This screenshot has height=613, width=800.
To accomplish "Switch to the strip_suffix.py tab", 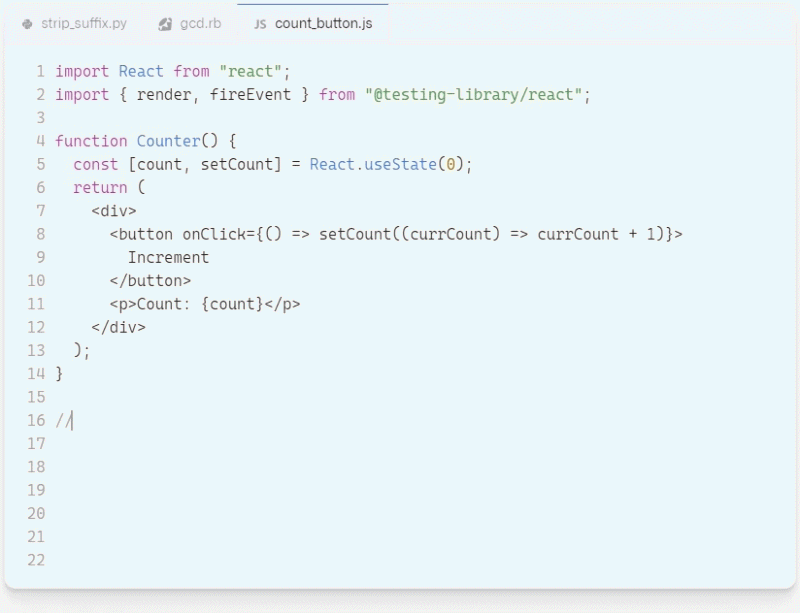I will coord(74,23).
